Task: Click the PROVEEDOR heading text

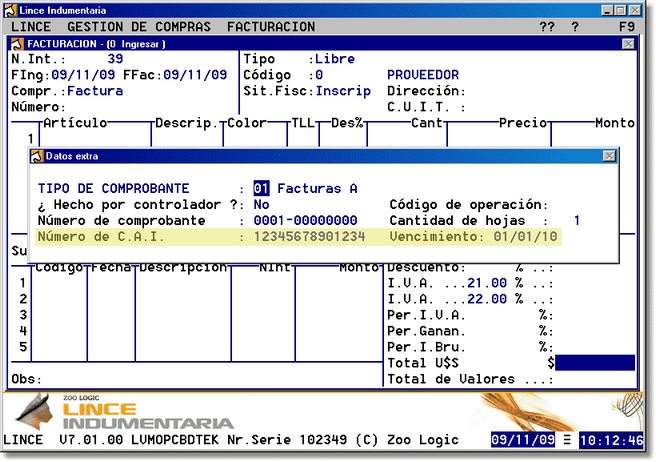Action: pyautogui.click(x=423, y=74)
